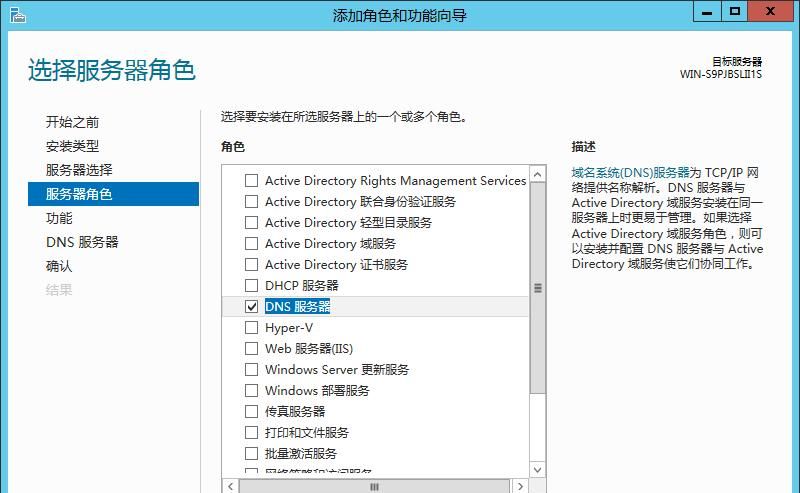The image size is (800, 493).
Task: Click the wizard icon in the title bar
Action: click(17, 15)
